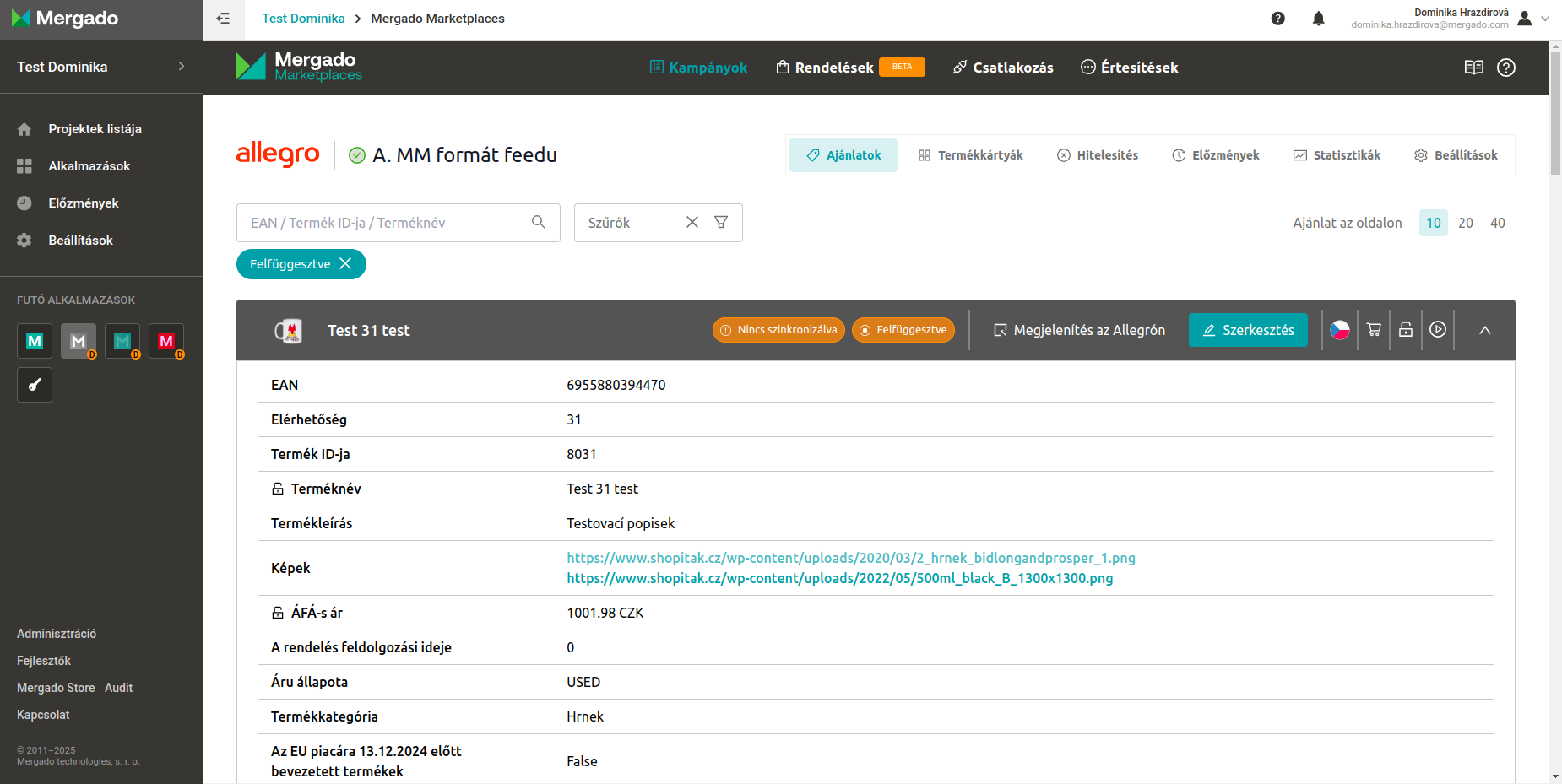The height and width of the screenshot is (784, 1562).
Task: Show 10 offers per page
Action: pyautogui.click(x=1434, y=223)
